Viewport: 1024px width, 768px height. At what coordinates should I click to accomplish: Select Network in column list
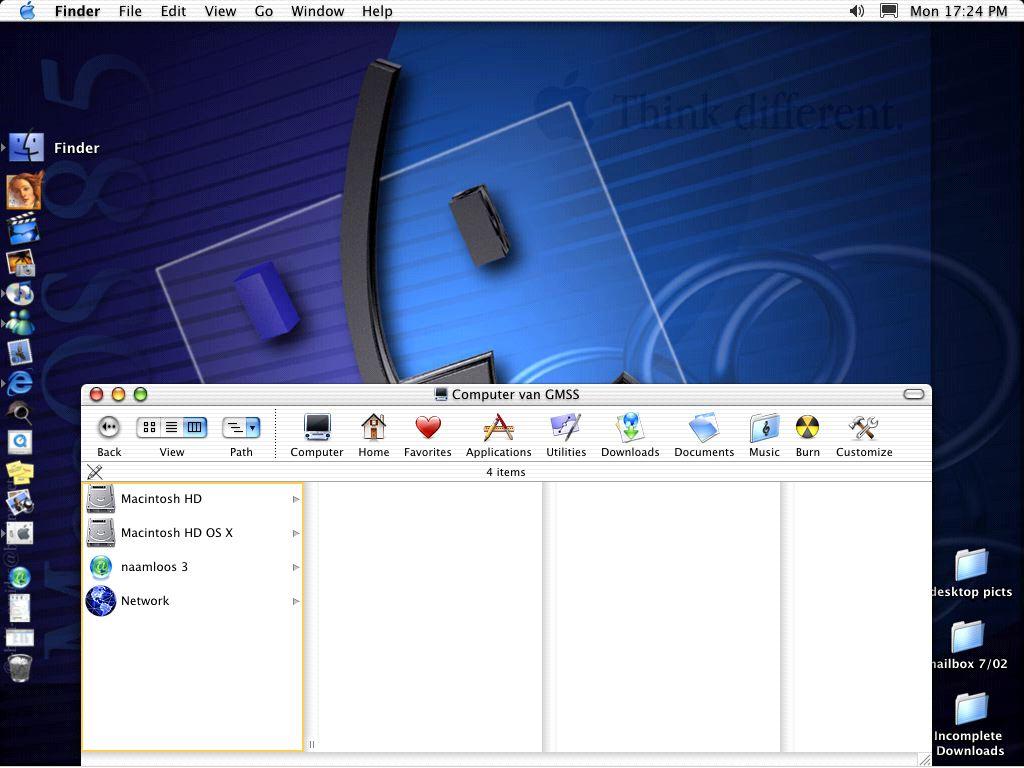pos(192,601)
